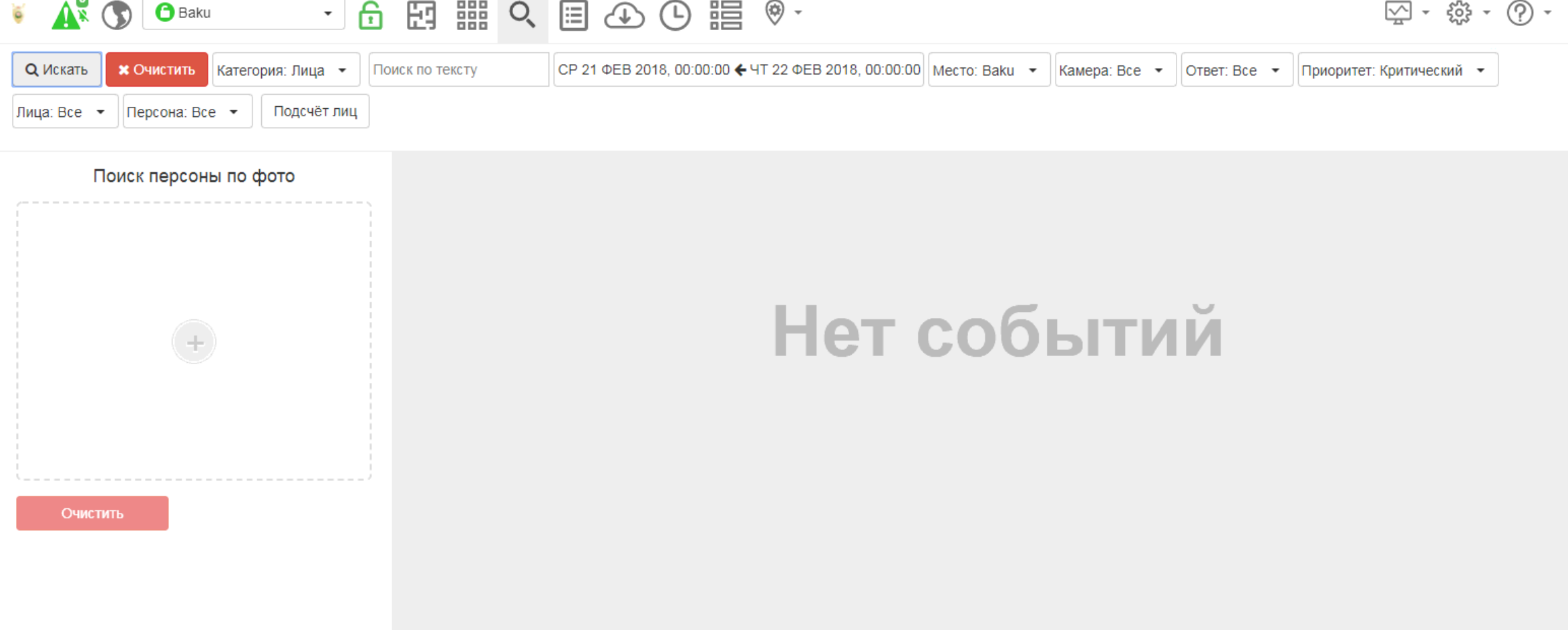
Task: Open the list report icon
Action: [573, 15]
